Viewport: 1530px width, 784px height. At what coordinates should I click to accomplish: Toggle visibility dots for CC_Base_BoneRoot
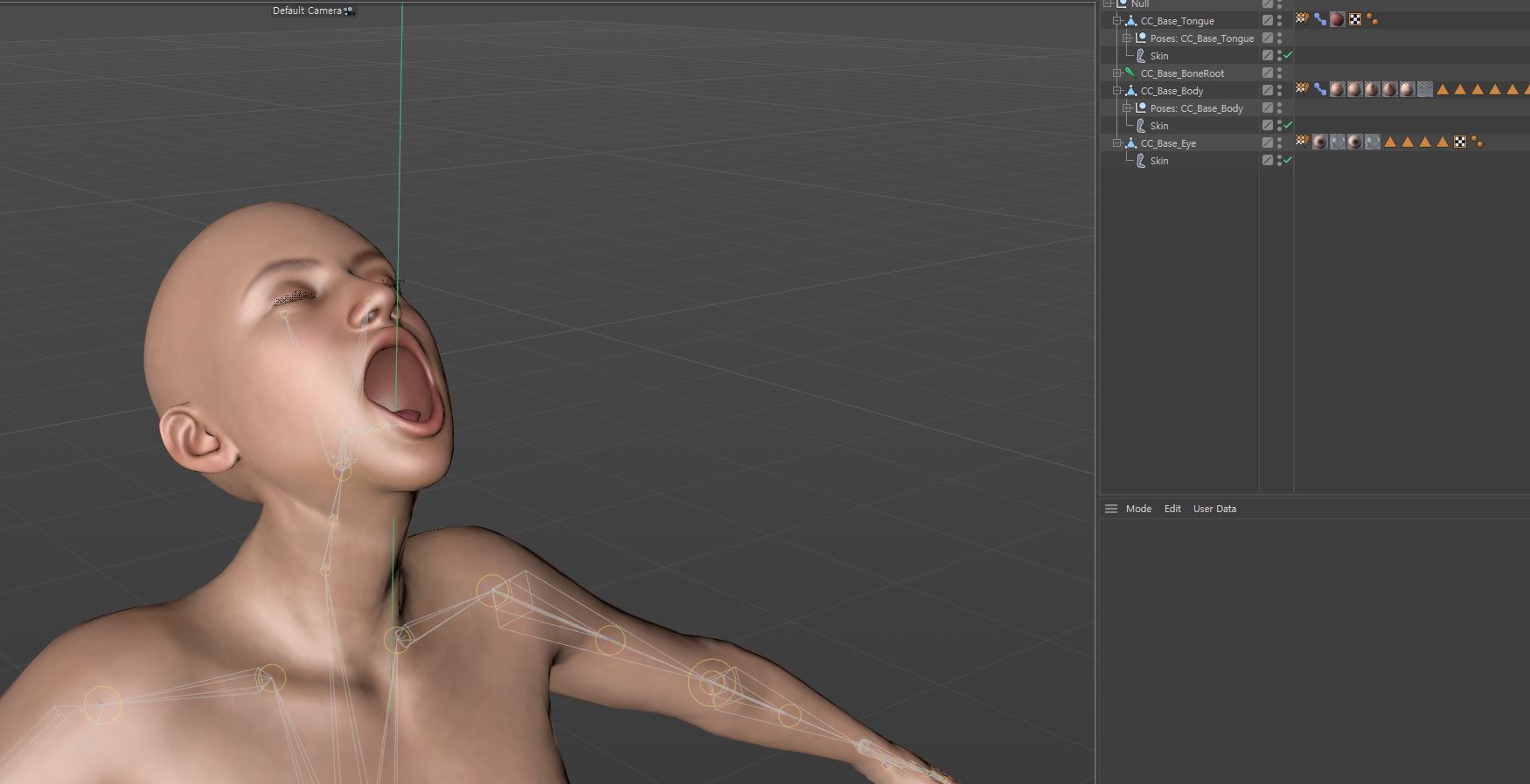pyautogui.click(x=1279, y=73)
